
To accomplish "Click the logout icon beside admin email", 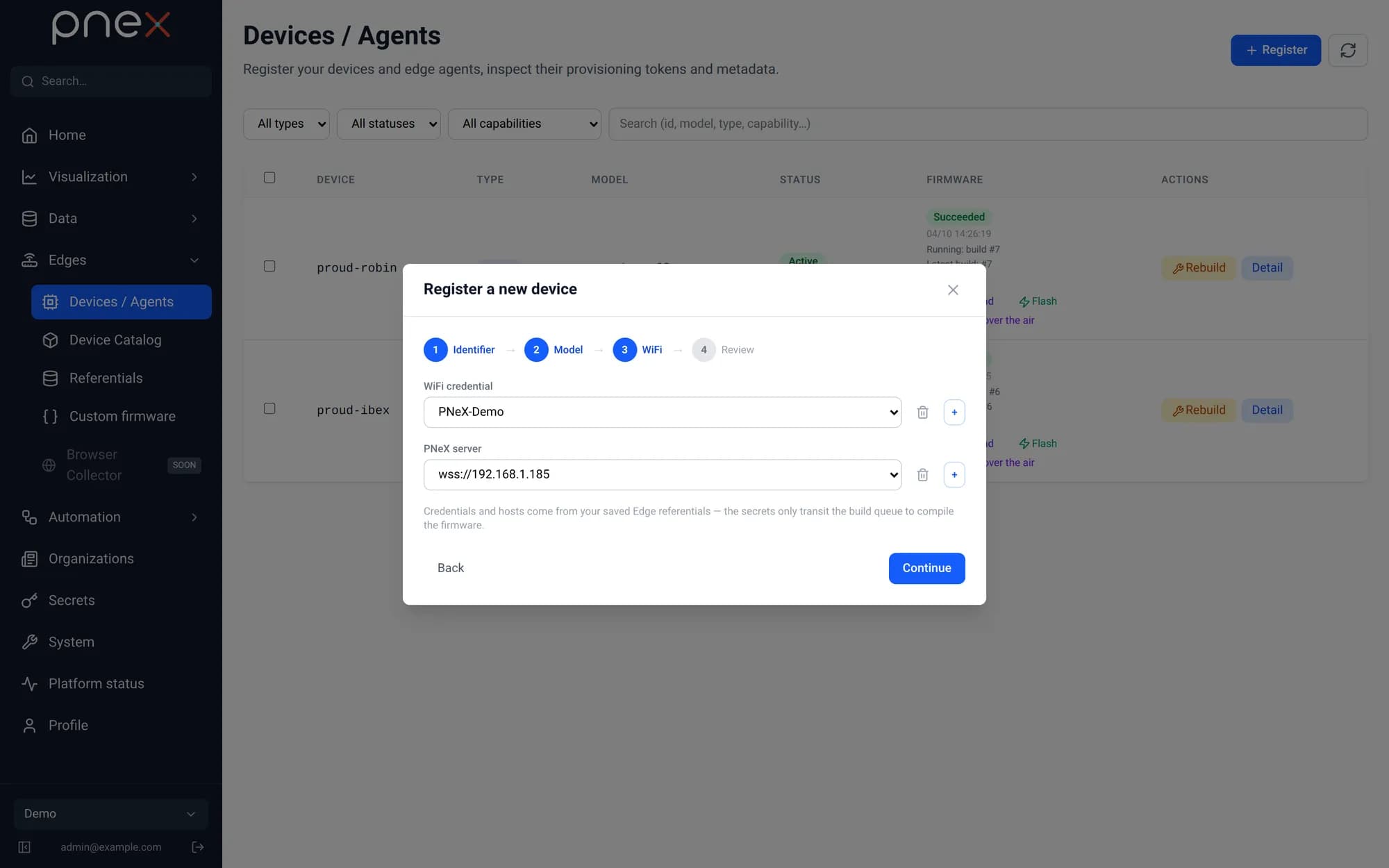I will coord(198,847).
